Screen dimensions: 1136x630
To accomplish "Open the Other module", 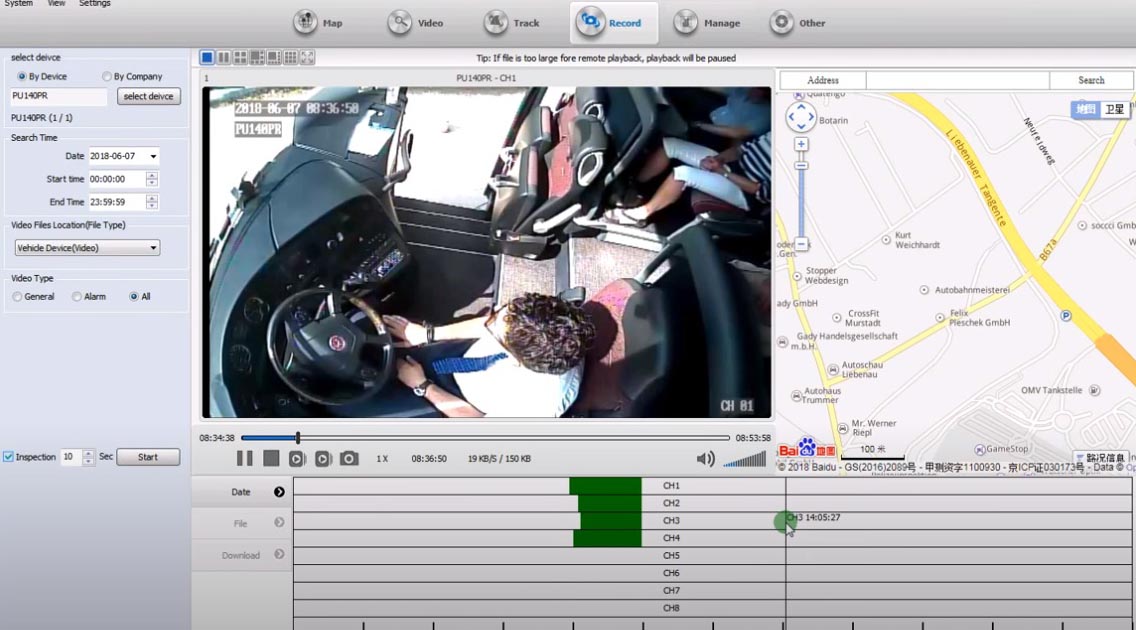I will coord(798,22).
